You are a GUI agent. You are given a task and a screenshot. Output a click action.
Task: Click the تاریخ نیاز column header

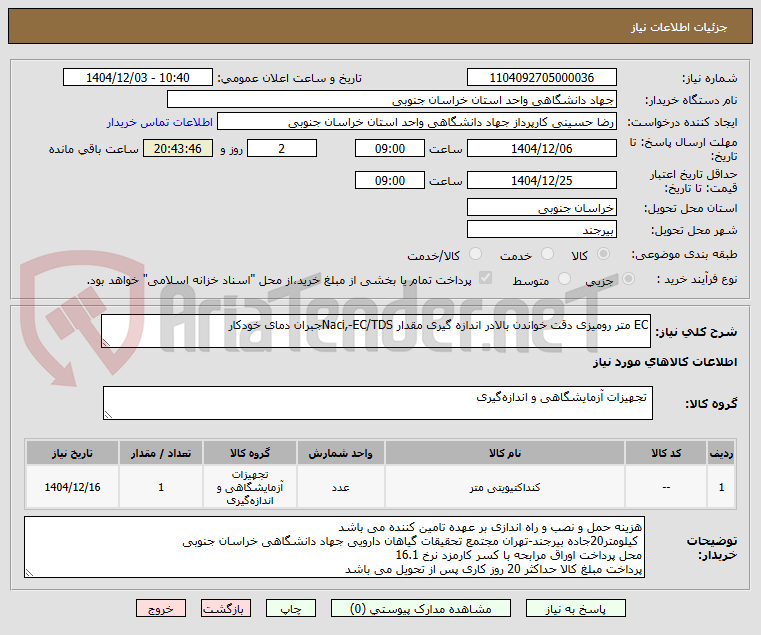(72, 453)
